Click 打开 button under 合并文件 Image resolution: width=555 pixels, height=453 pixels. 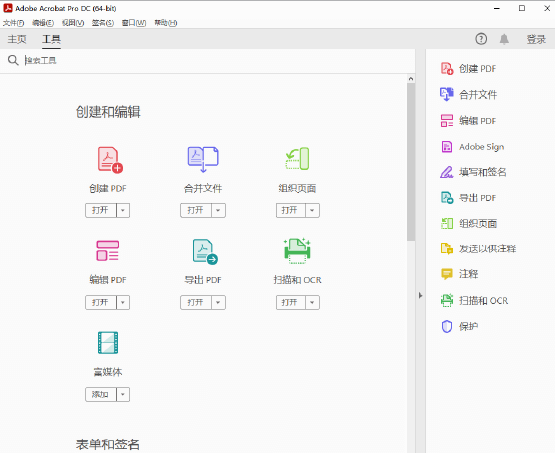(196, 210)
